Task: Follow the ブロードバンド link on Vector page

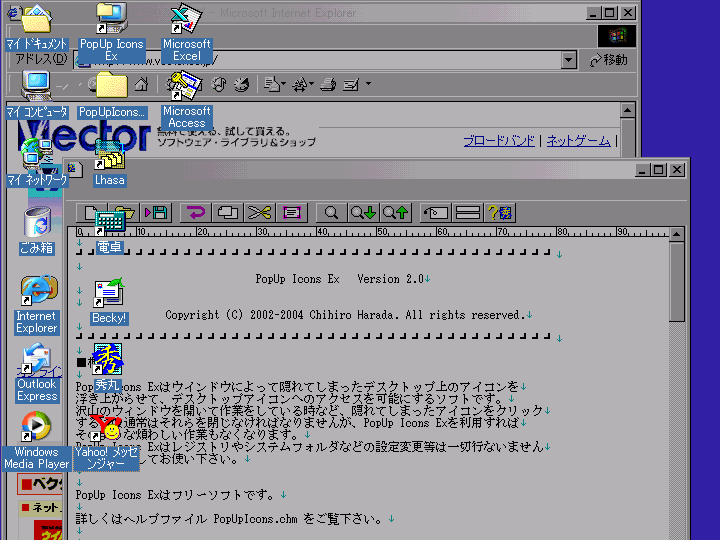Action: tap(499, 141)
